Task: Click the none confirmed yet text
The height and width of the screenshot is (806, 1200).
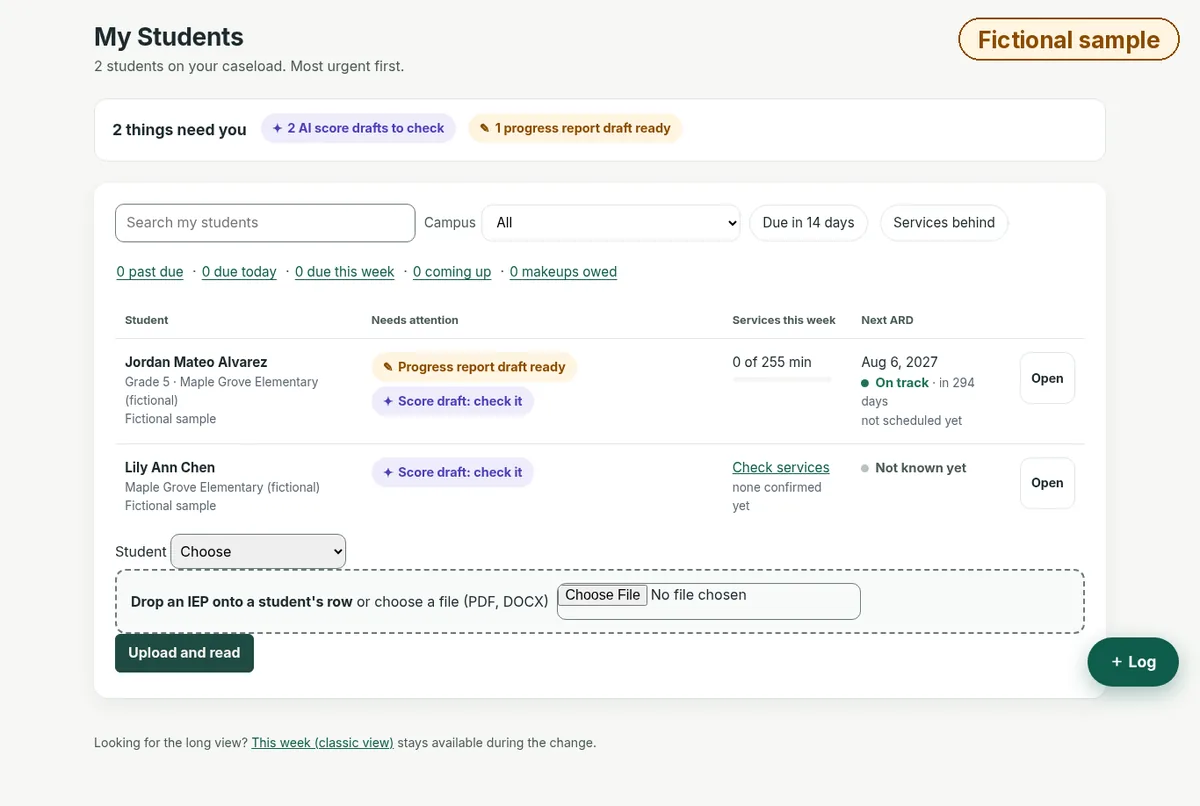Action: [777, 496]
